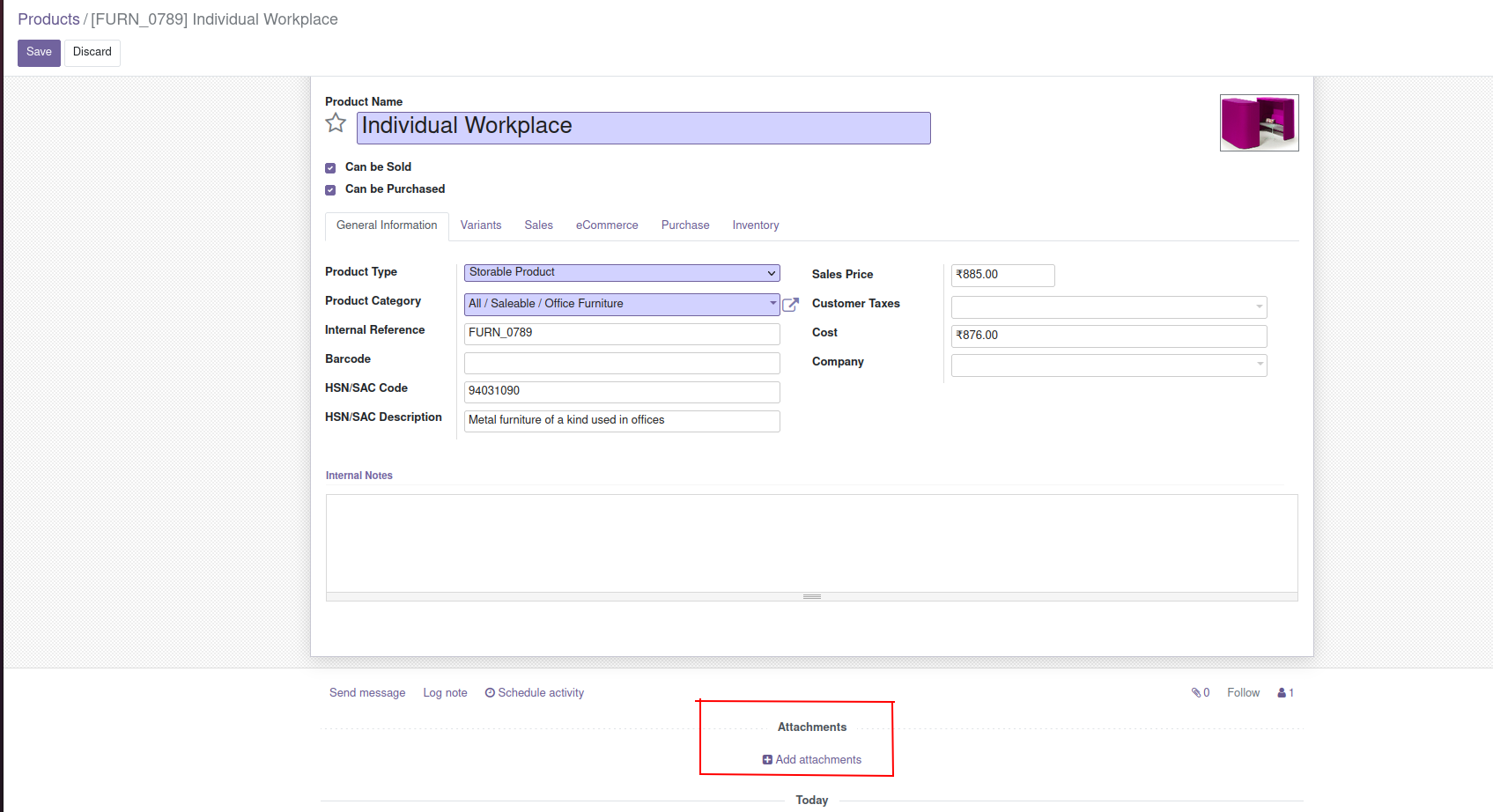Switch to the Variants tab
1493x812 pixels.
click(480, 225)
